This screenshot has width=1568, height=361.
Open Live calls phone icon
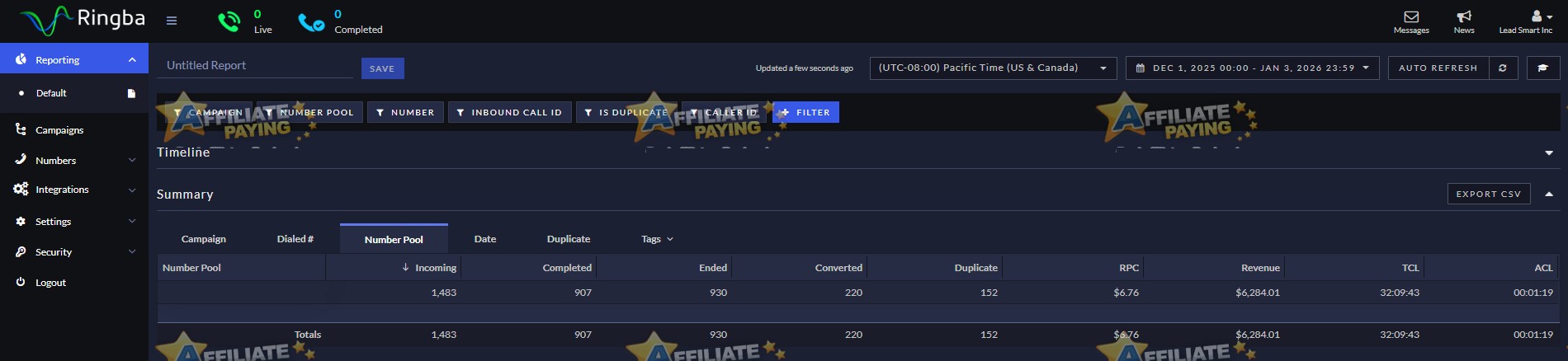tap(229, 21)
